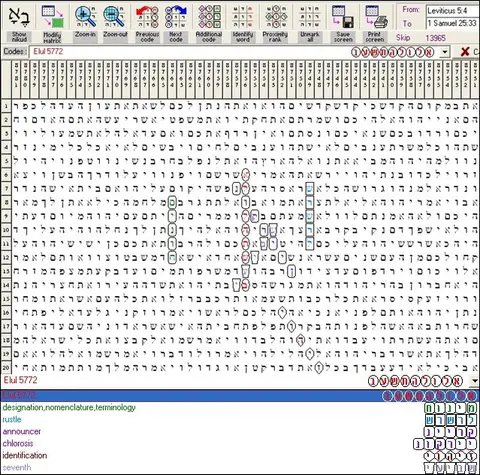
Task: Toggle the Show nikud icon
Action: [19, 16]
